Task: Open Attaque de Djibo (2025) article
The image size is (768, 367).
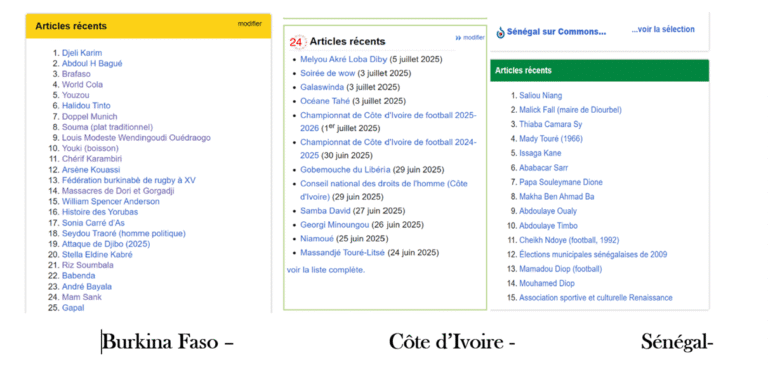Action: [x=106, y=244]
